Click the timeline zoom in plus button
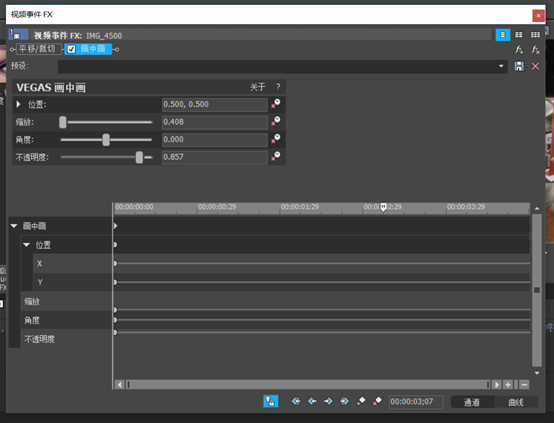The height and width of the screenshot is (423, 554). [x=508, y=384]
